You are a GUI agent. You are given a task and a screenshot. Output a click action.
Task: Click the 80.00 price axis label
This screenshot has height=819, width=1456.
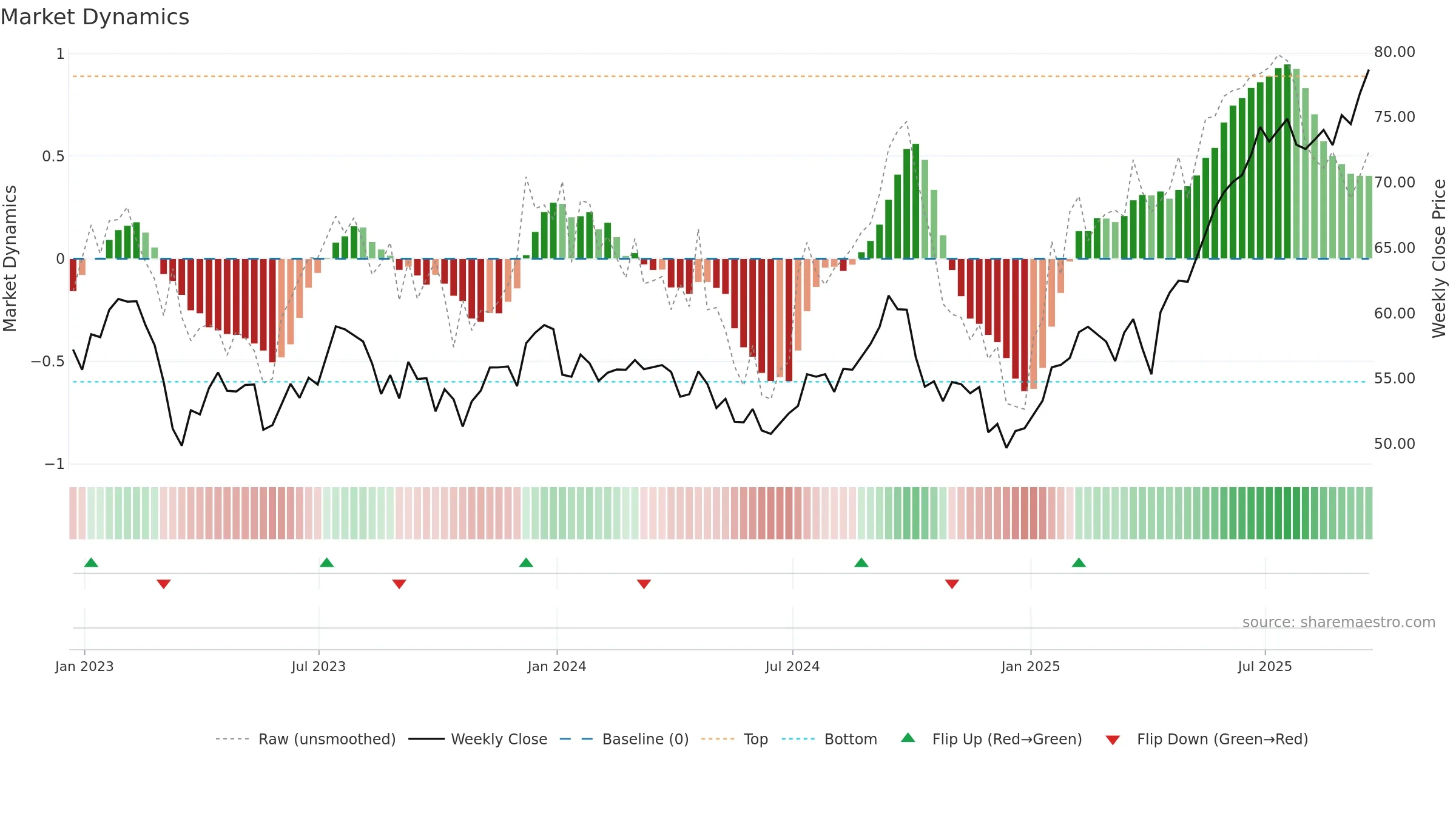point(1395,52)
